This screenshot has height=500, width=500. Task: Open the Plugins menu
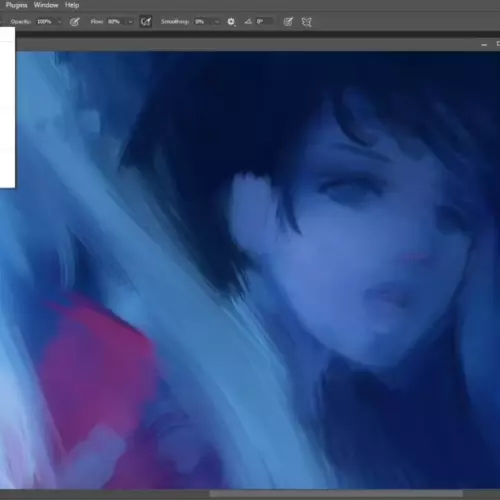pyautogui.click(x=16, y=5)
